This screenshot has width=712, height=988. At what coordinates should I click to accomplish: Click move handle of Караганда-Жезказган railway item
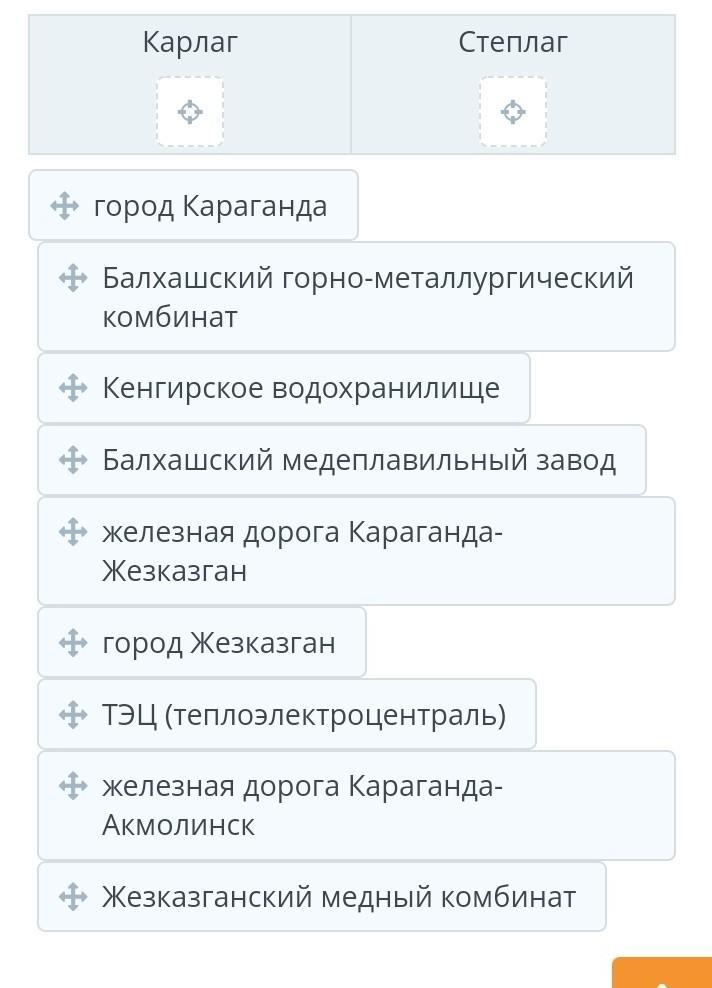pos(73,531)
